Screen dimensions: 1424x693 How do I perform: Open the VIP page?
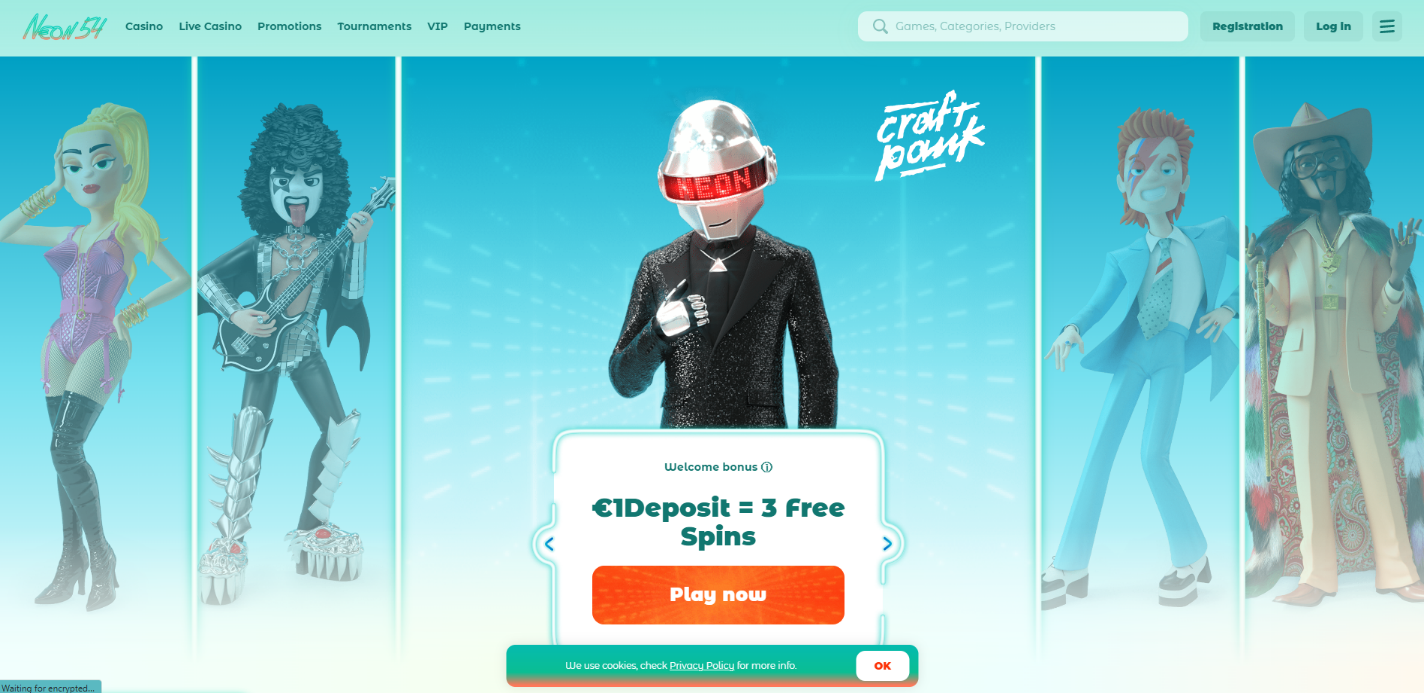(437, 26)
